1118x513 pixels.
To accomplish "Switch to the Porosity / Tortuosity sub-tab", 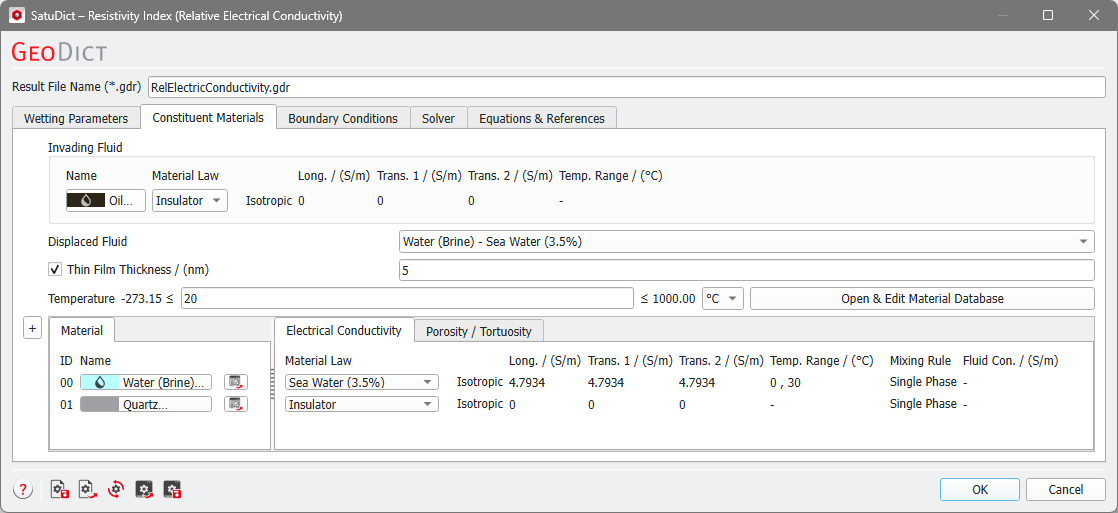I will 479,331.
